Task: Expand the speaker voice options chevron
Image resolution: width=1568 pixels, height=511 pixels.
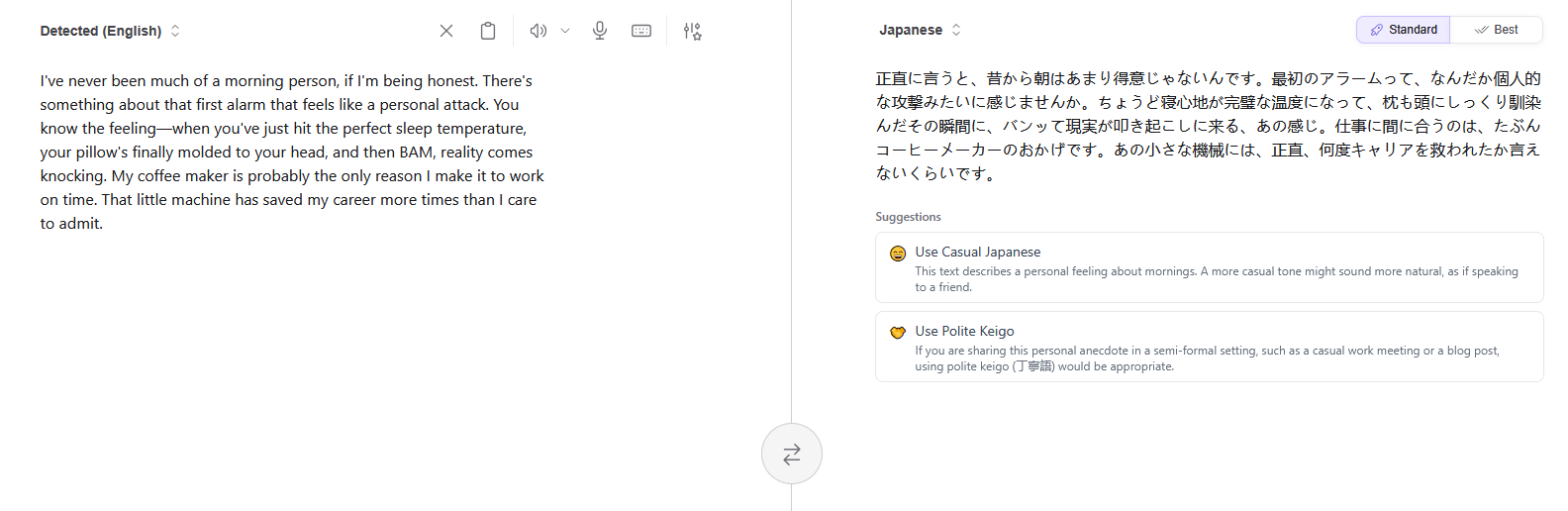Action: point(565,31)
